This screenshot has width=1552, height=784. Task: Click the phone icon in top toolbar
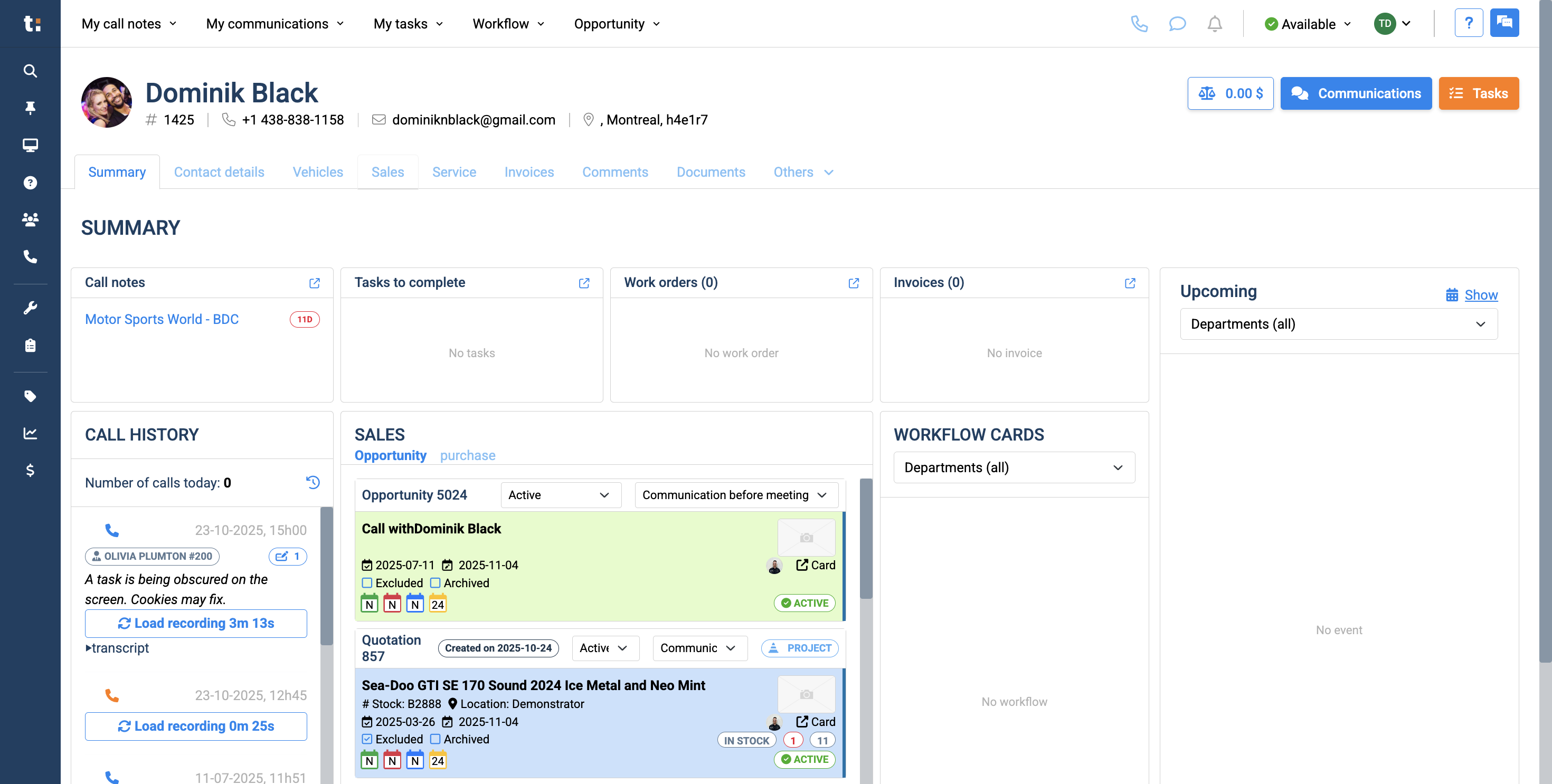1140,24
